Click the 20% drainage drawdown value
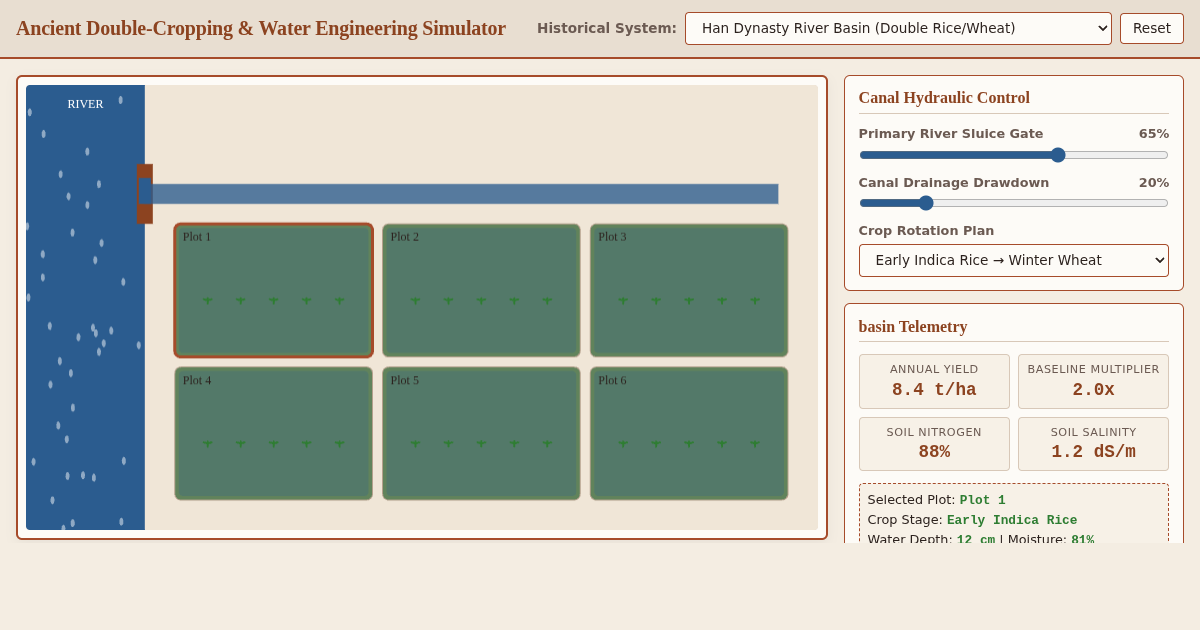The width and height of the screenshot is (1200, 630). pyautogui.click(x=1153, y=183)
